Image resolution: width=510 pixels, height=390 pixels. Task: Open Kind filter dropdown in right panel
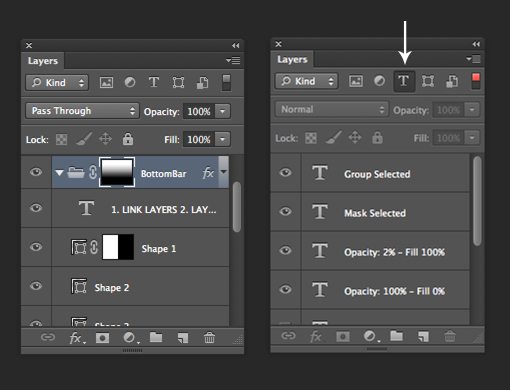pyautogui.click(x=306, y=81)
